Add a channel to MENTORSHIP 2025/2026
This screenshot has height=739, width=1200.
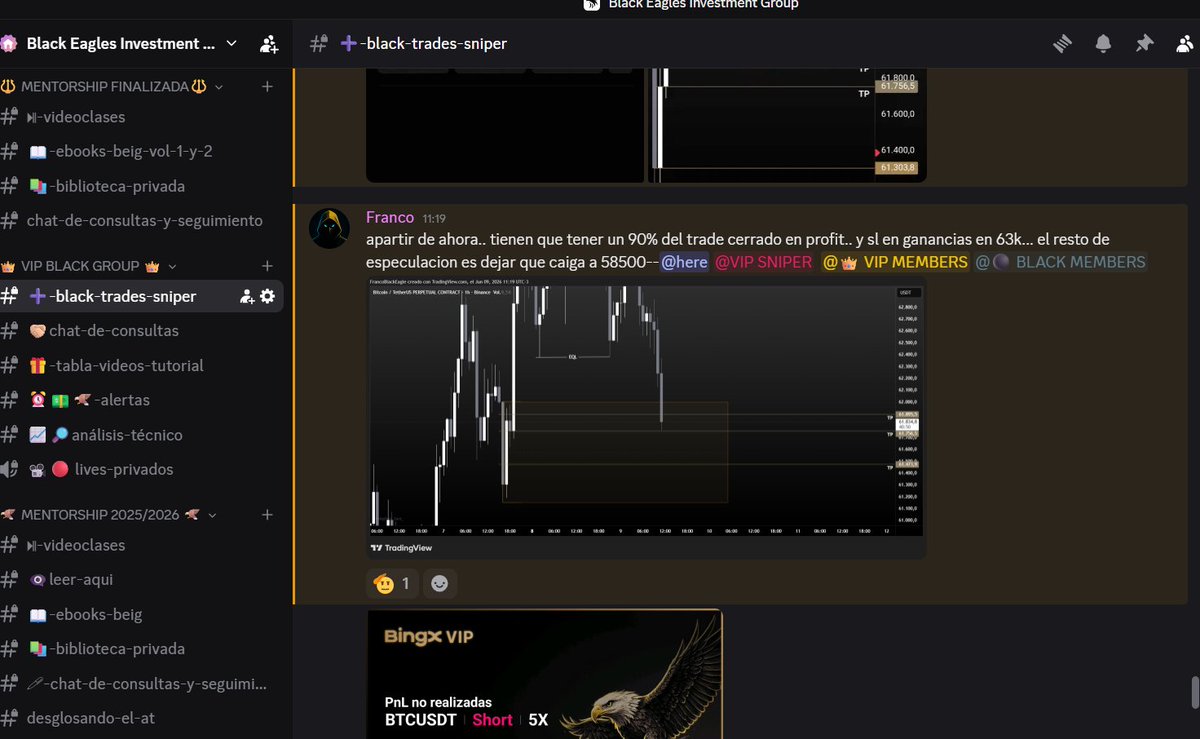click(267, 514)
